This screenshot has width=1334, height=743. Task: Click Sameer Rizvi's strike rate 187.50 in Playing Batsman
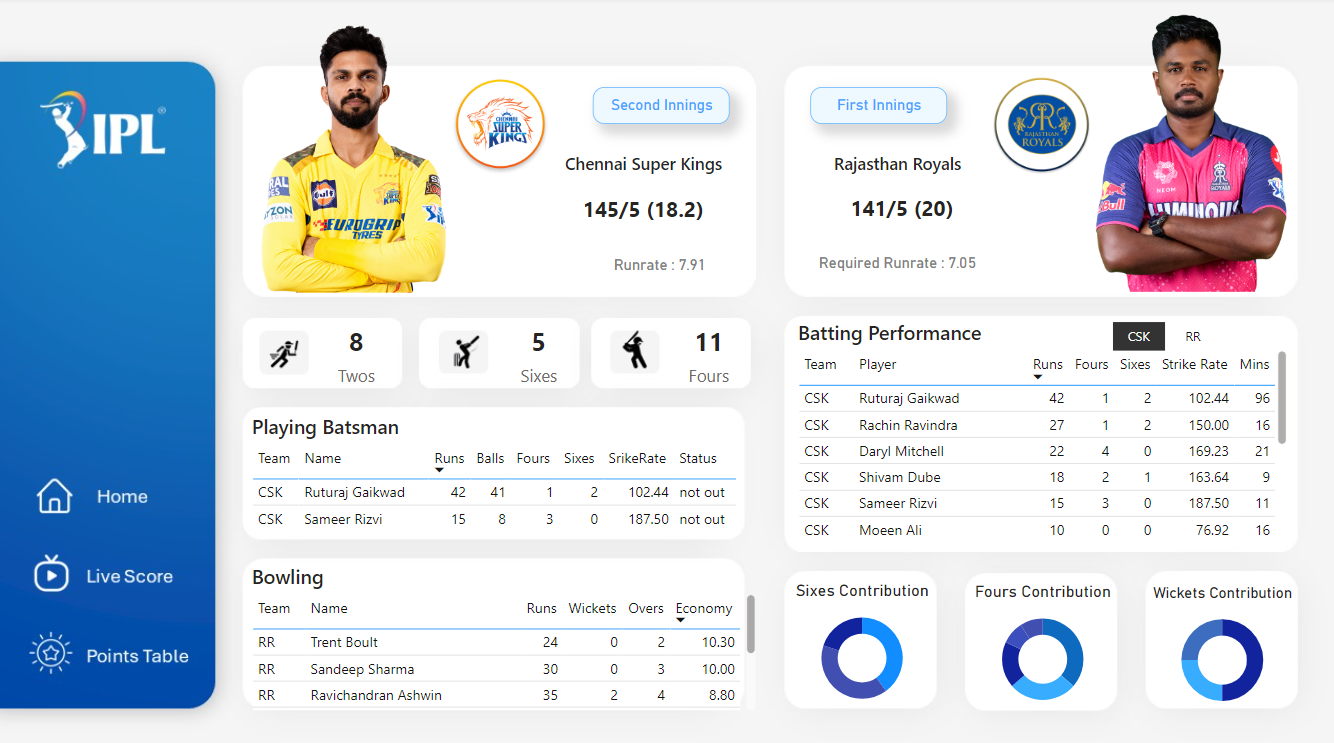[650, 519]
